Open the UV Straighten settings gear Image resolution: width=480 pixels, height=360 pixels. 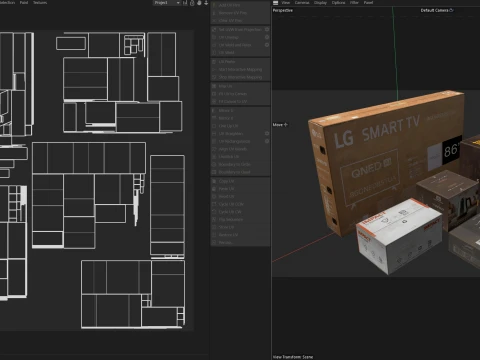coord(267,134)
